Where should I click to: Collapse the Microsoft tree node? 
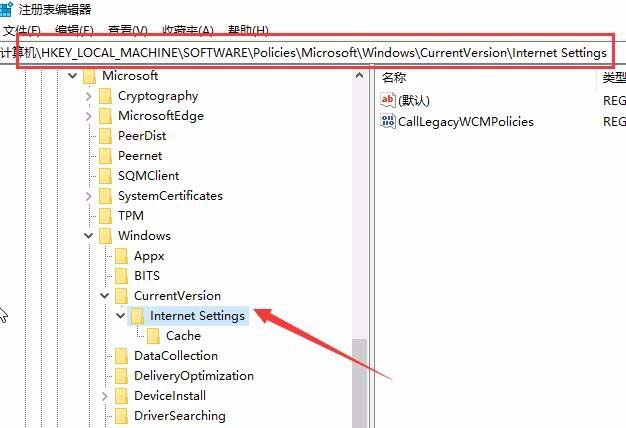72,75
